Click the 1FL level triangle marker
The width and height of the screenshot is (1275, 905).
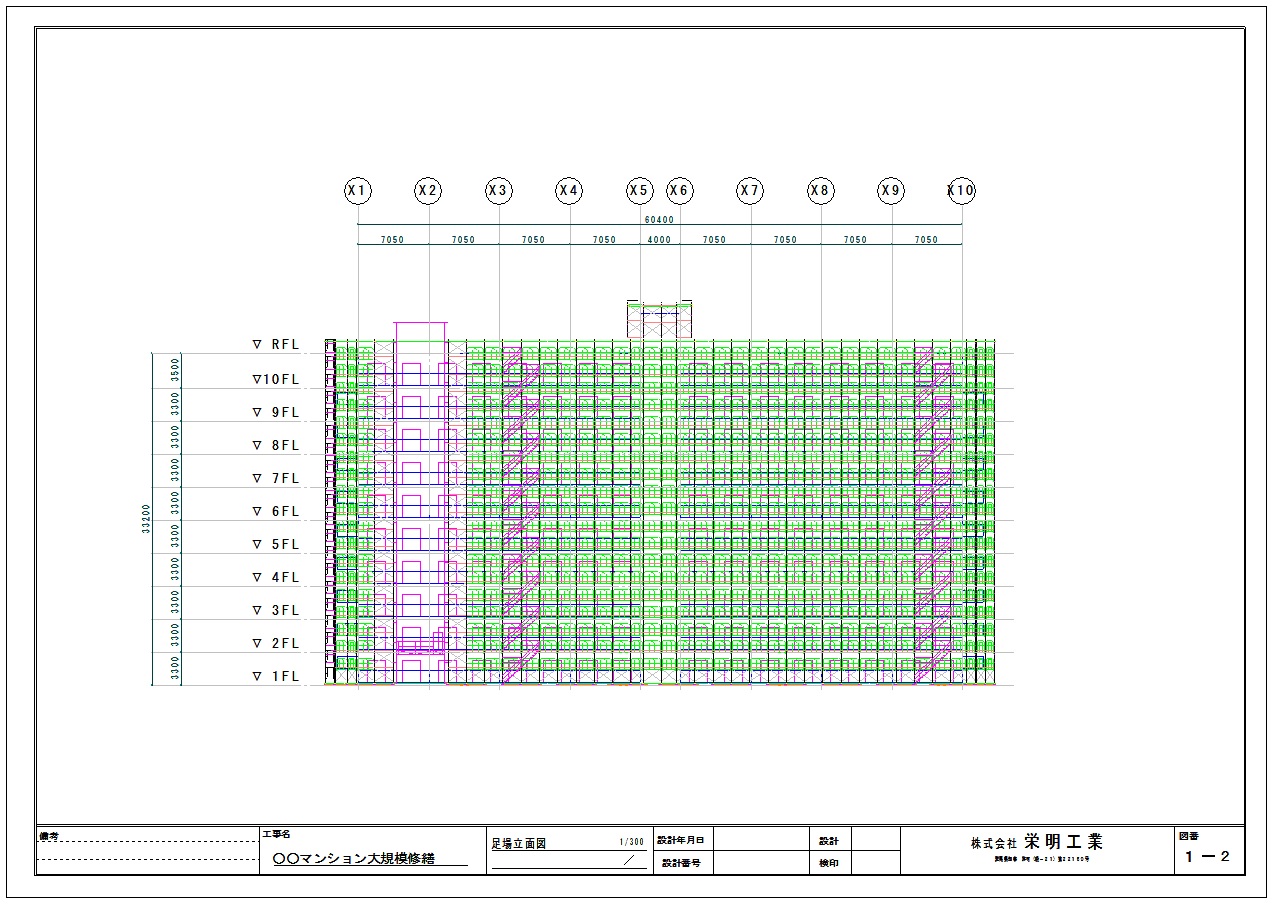257,677
